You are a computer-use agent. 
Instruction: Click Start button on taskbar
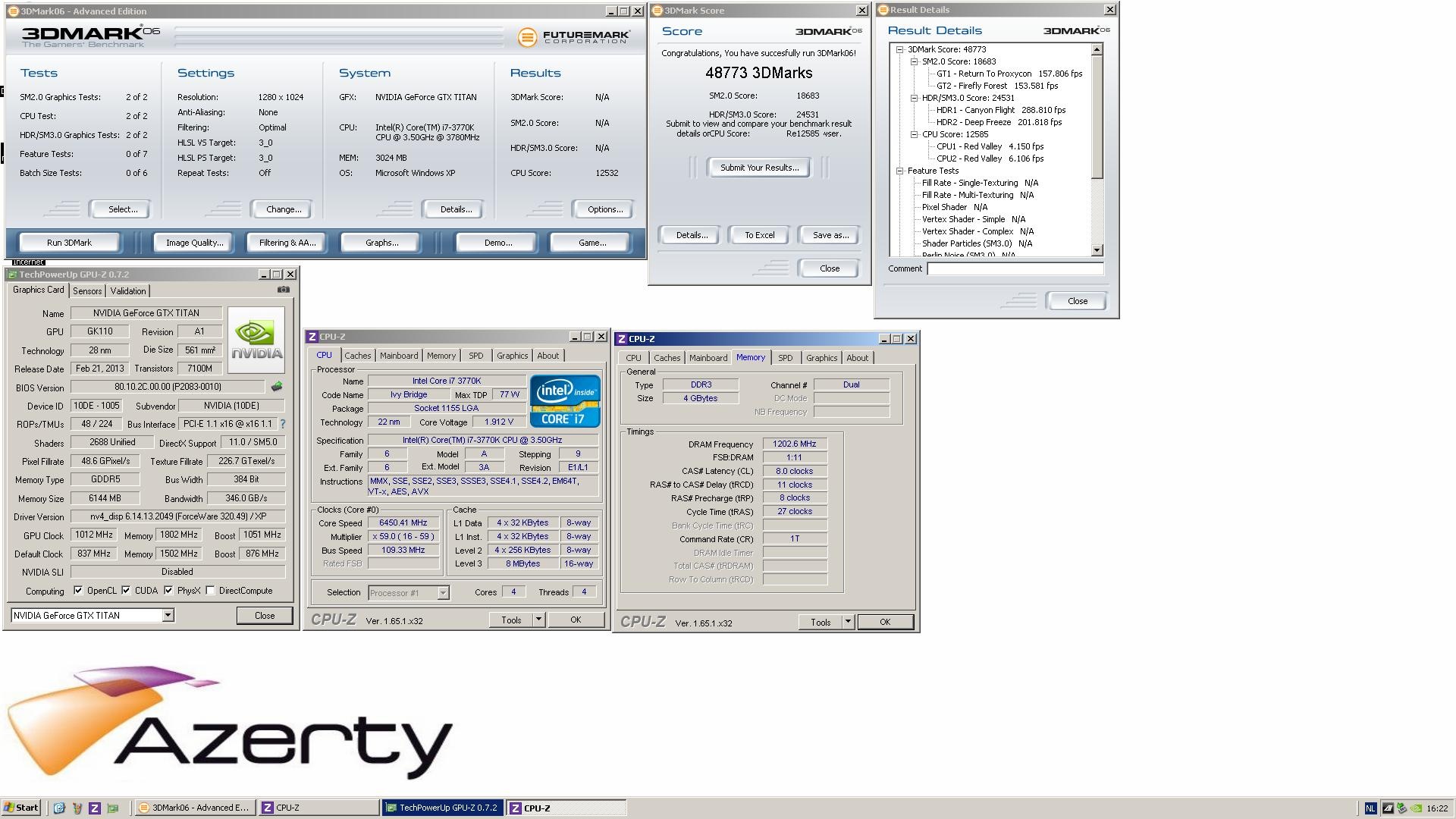tap(21, 808)
